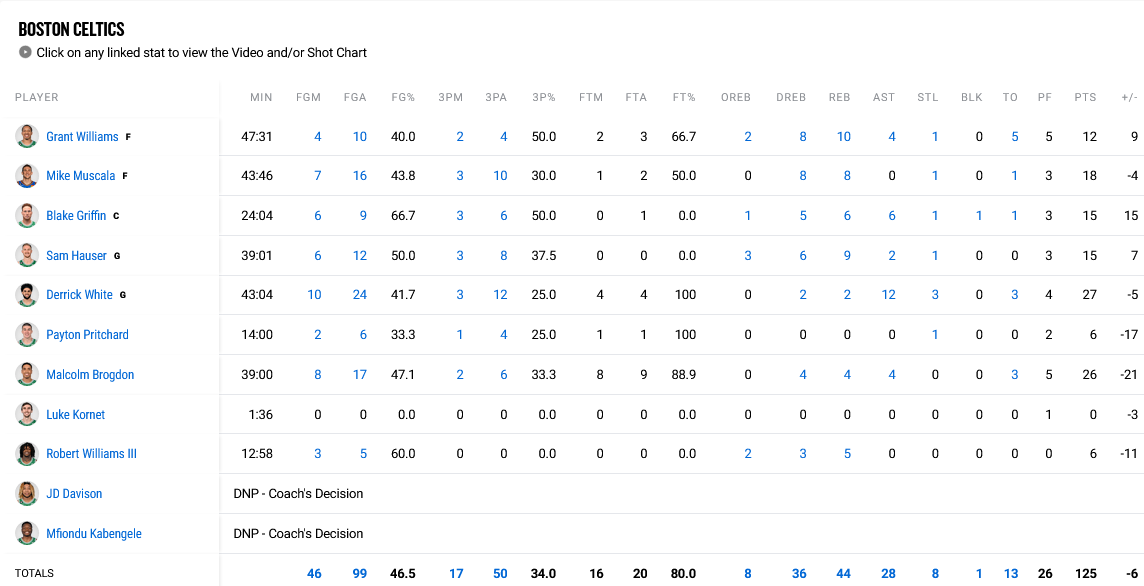Click JD Davison's player headshot
This screenshot has width=1144, height=586.
26,493
